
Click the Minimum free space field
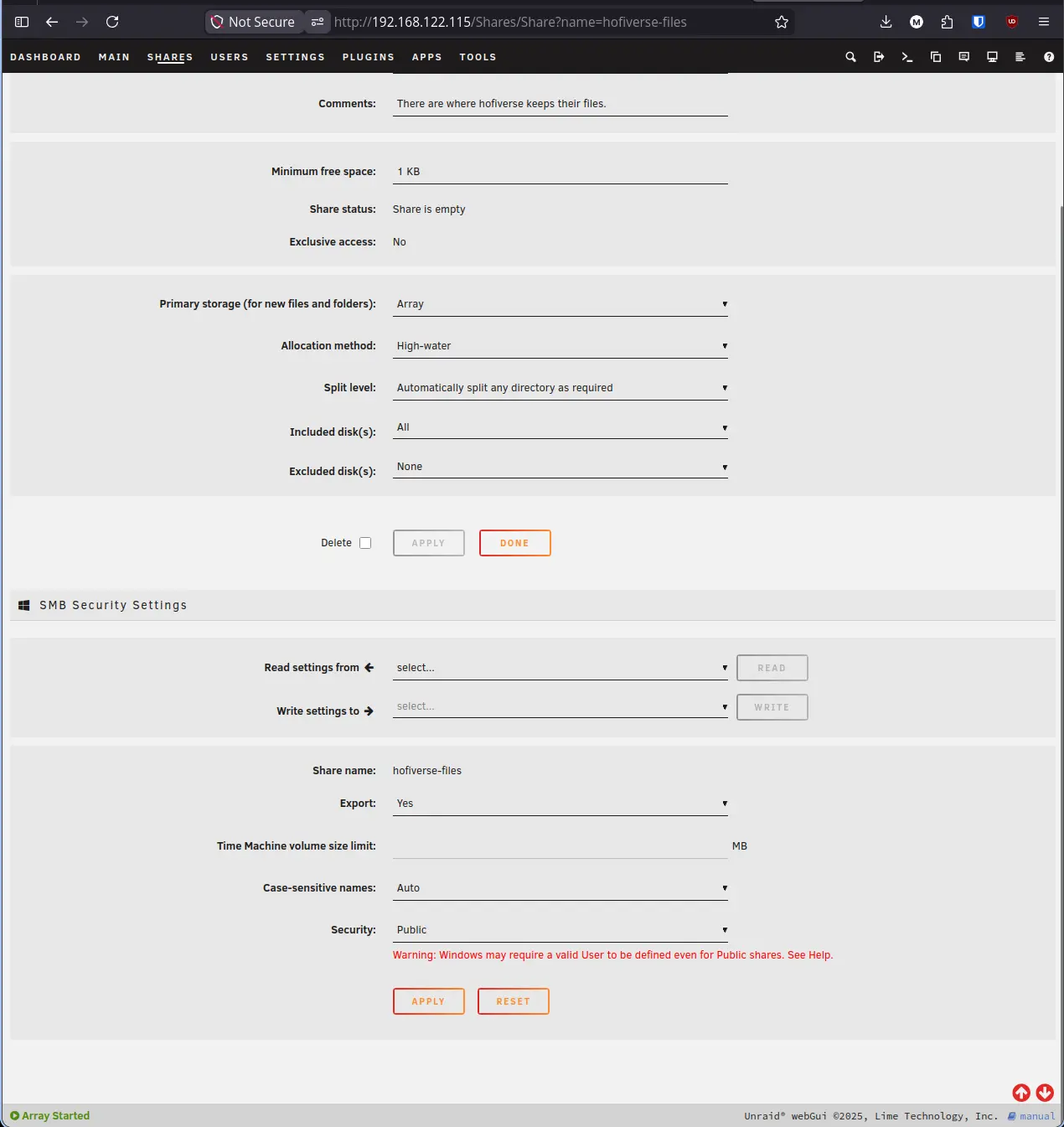pos(560,172)
